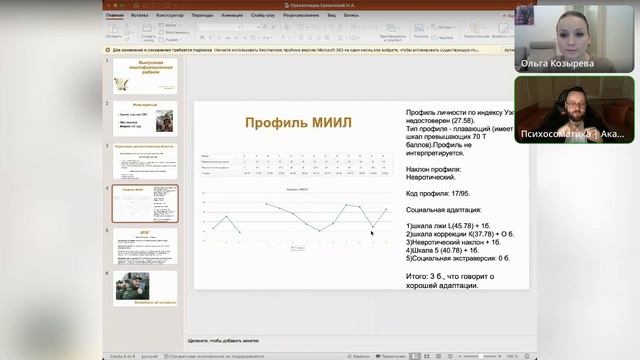Switch to slide sorter view icon

427,356
